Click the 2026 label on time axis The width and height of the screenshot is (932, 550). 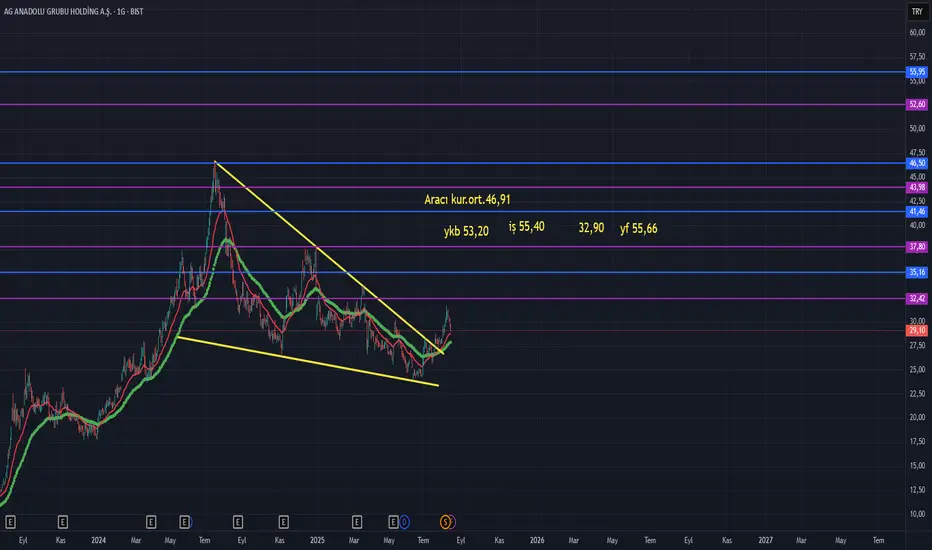pos(537,540)
